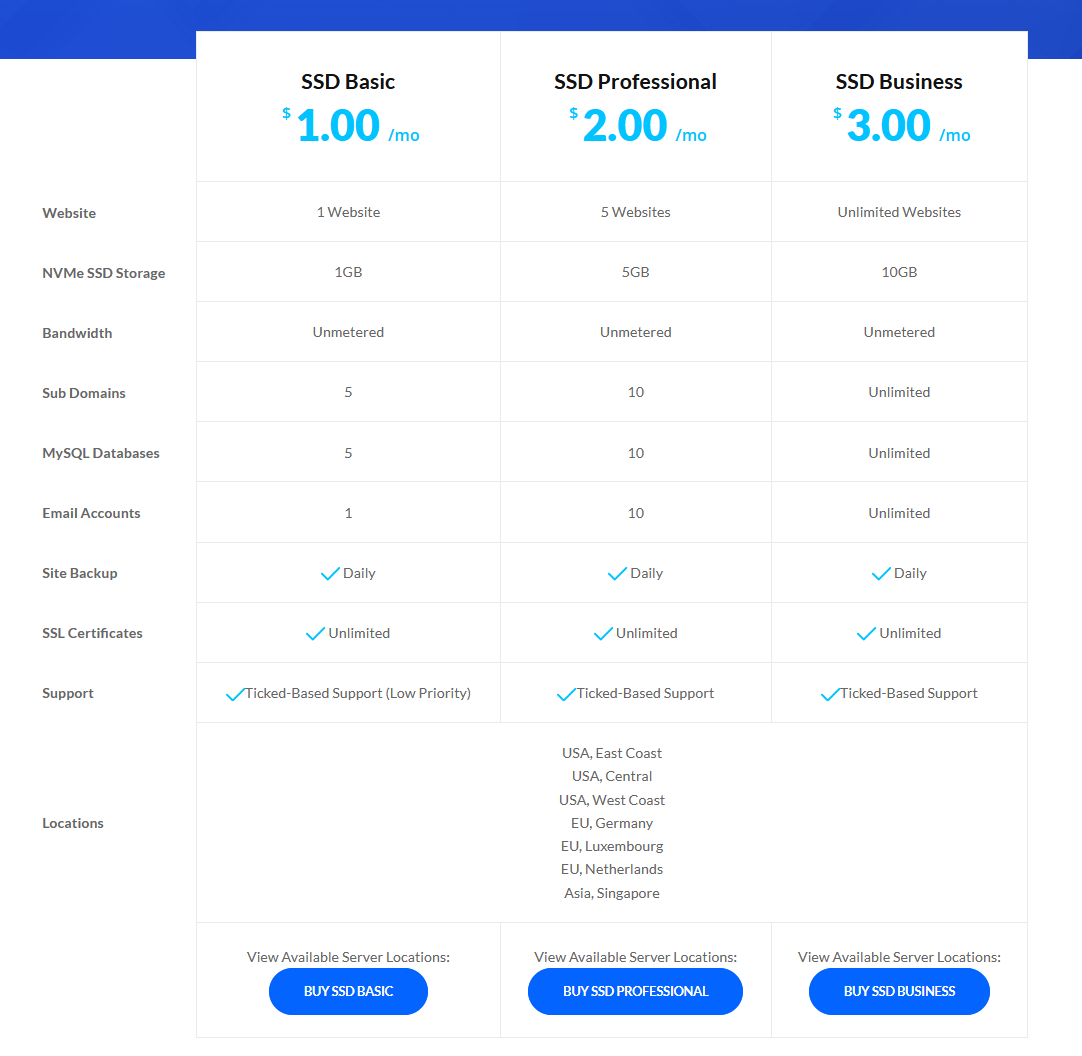
Task: Click the NVMe SSD Storage row label
Action: click(104, 272)
